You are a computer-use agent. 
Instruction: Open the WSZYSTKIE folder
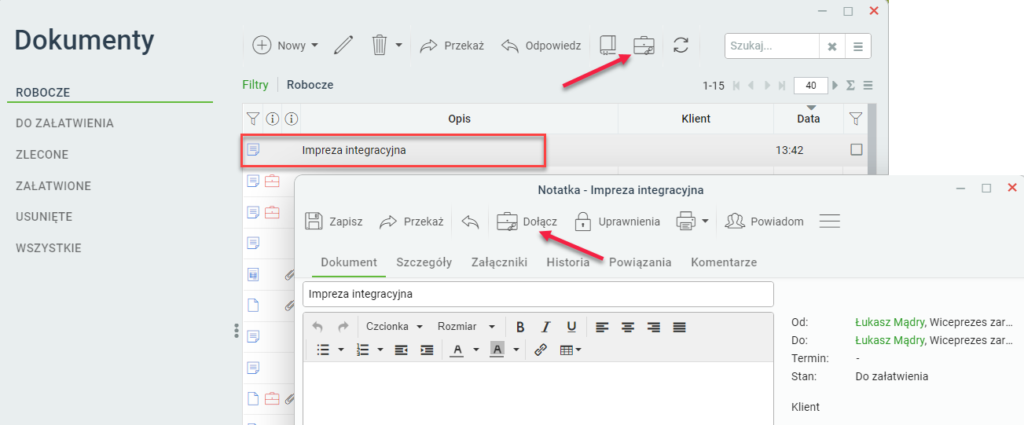48,248
